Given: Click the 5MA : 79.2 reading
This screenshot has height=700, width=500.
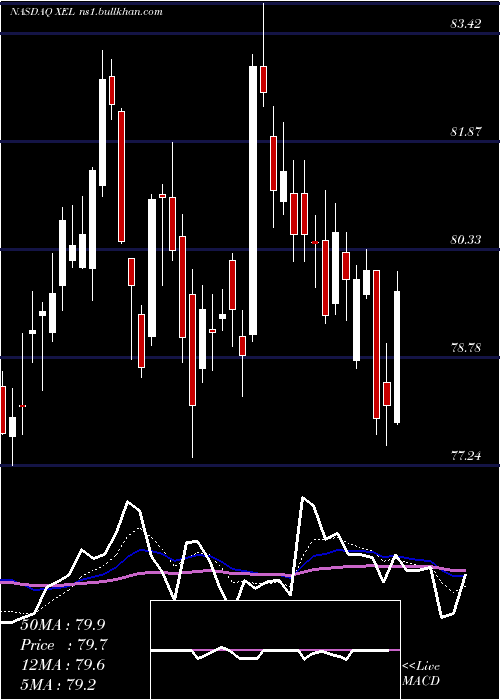Looking at the screenshot, I should (58, 685).
